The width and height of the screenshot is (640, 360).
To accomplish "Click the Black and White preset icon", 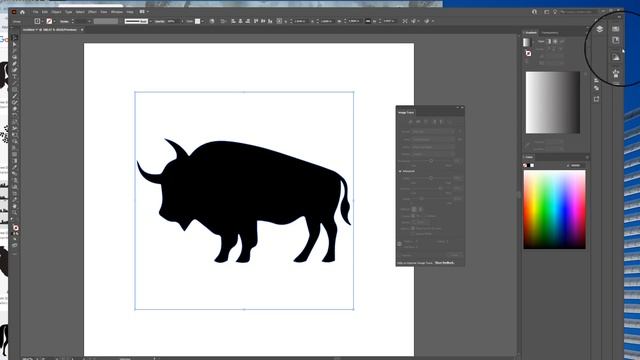I will click(441, 122).
